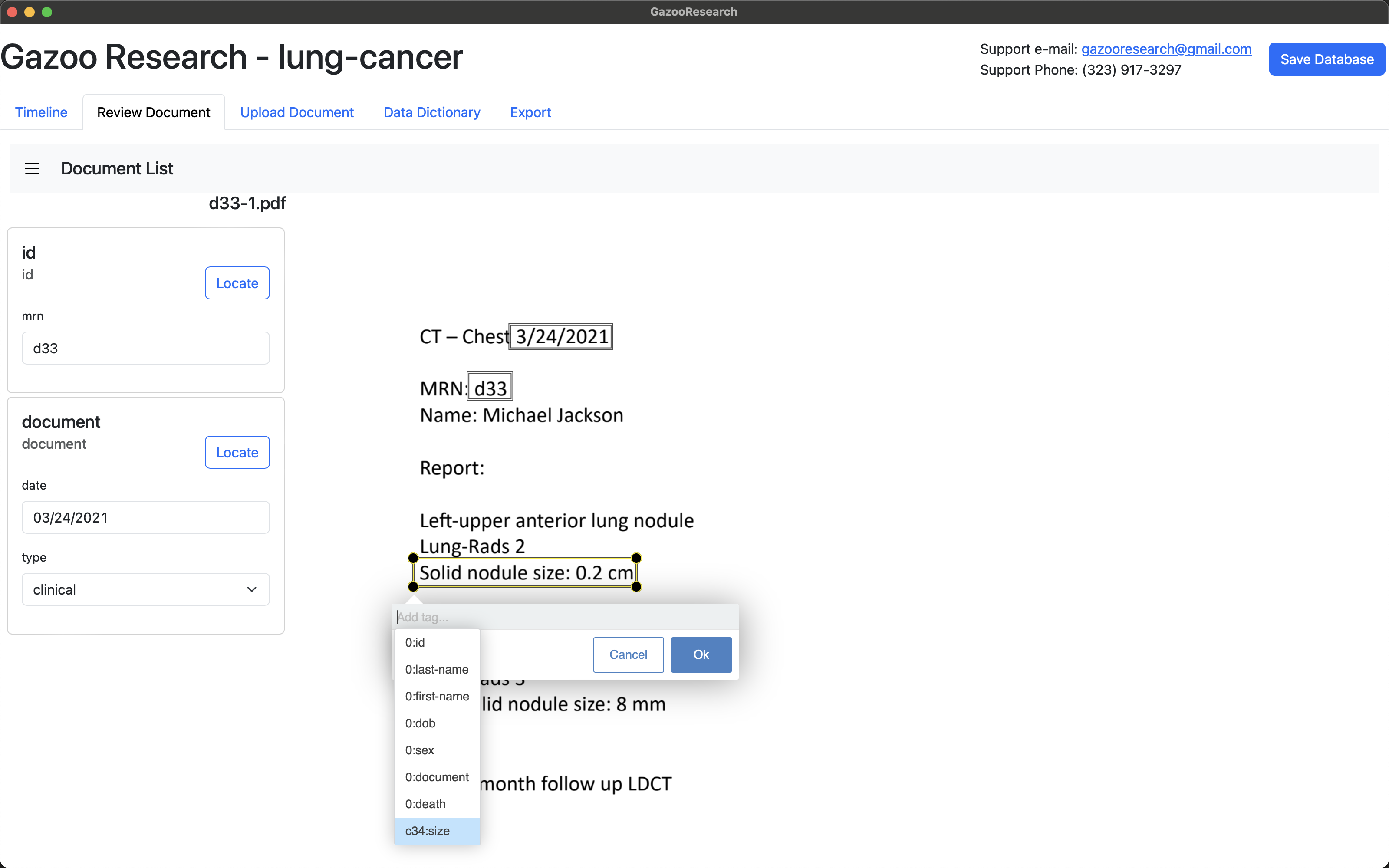
Task: Open the gazooresearch@gmail.com support link
Action: (1166, 49)
